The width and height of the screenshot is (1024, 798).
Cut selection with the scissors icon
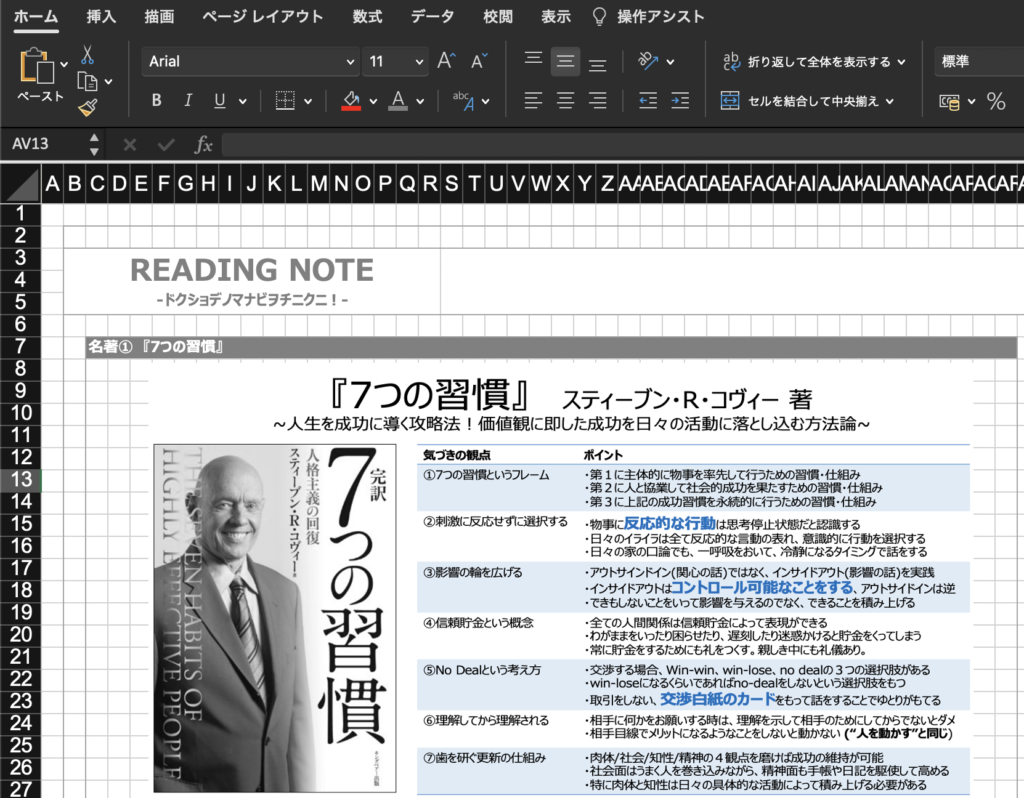tap(88, 55)
